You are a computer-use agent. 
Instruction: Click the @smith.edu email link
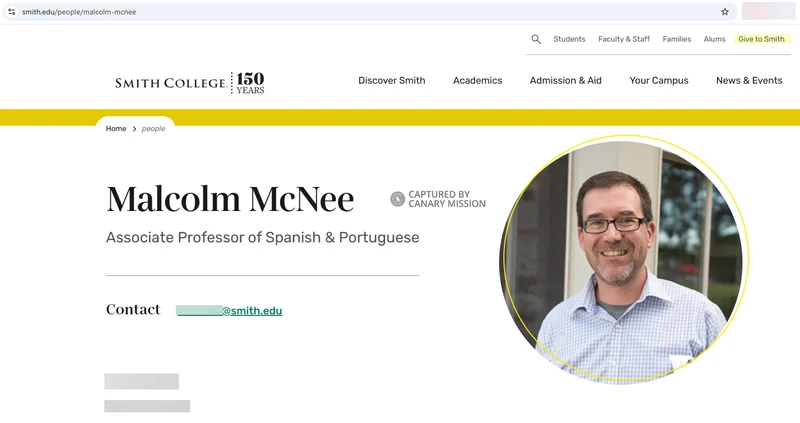point(229,311)
